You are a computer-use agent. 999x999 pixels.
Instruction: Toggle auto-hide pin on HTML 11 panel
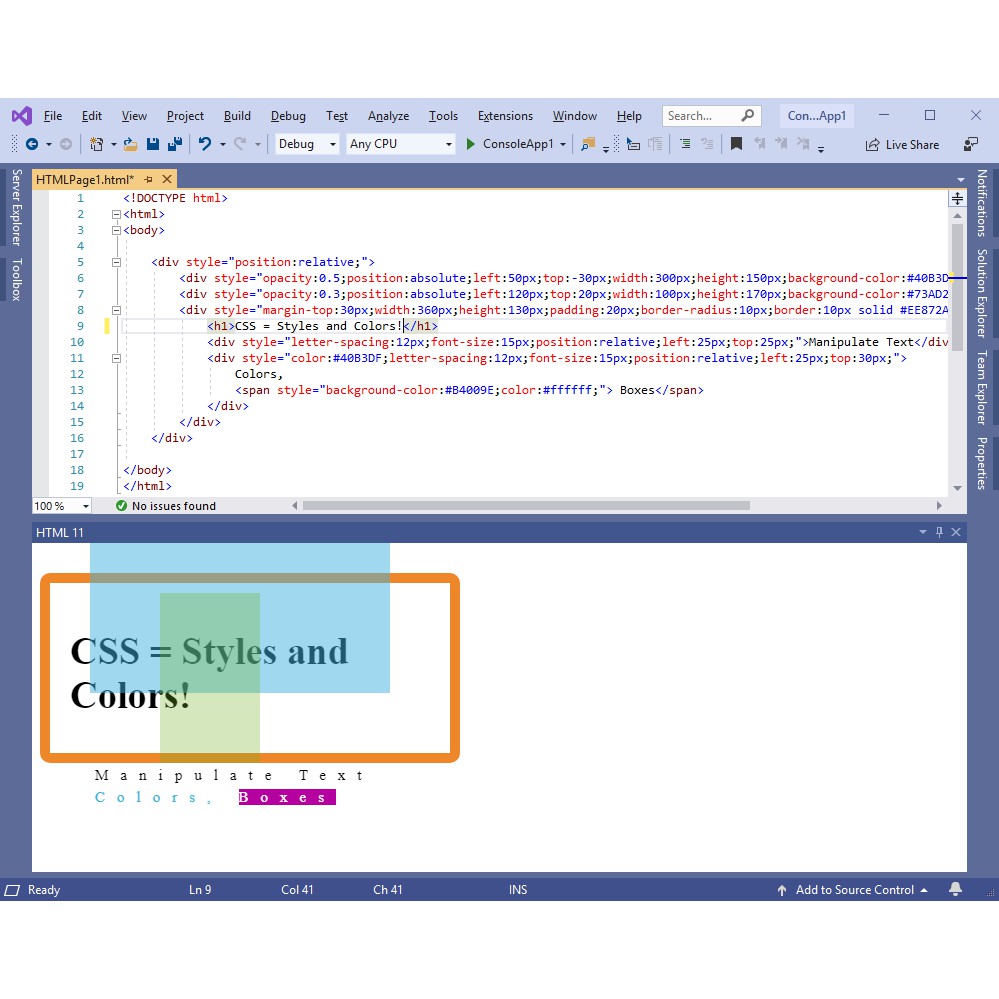939,532
